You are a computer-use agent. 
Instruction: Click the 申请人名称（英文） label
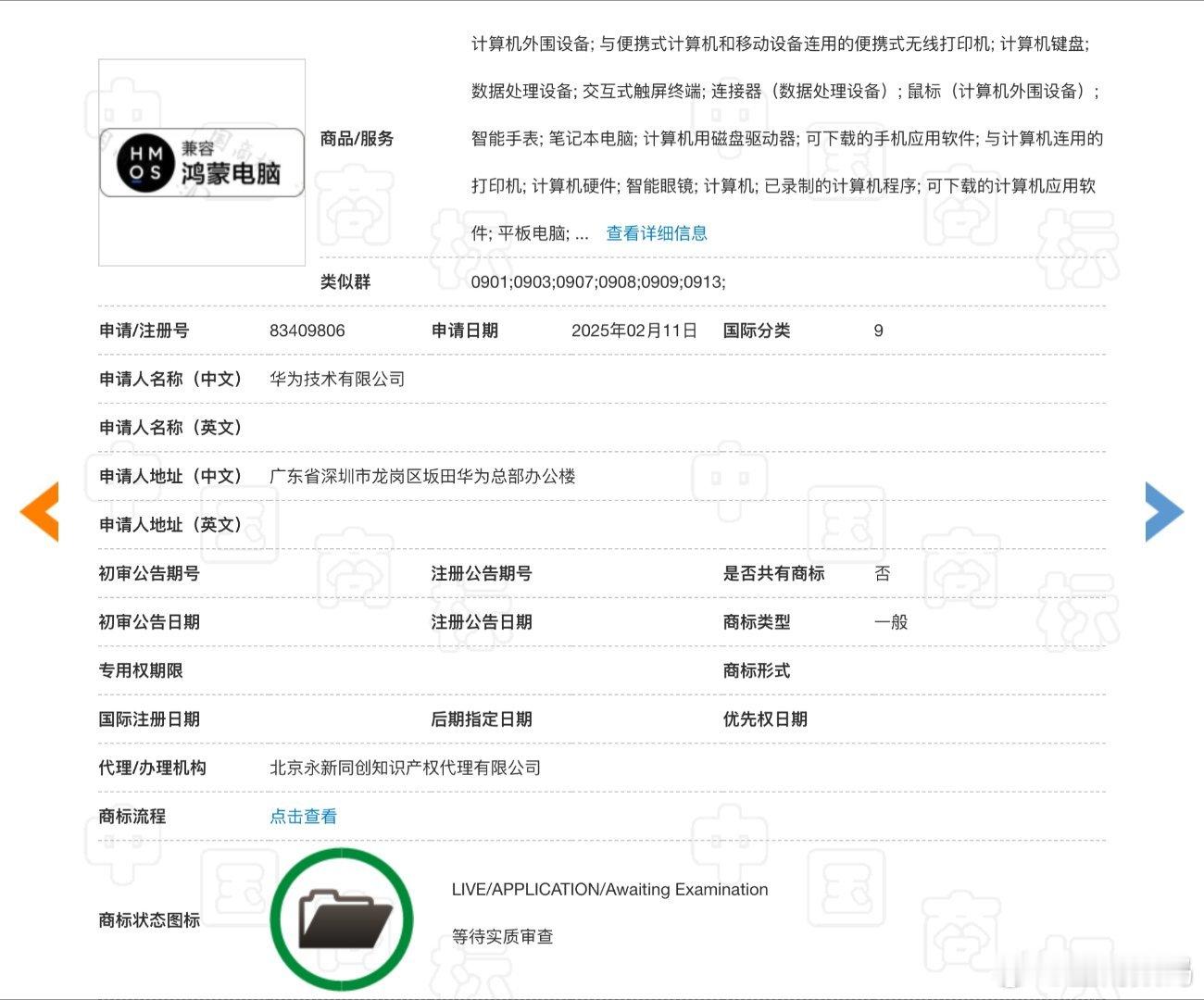(170, 428)
